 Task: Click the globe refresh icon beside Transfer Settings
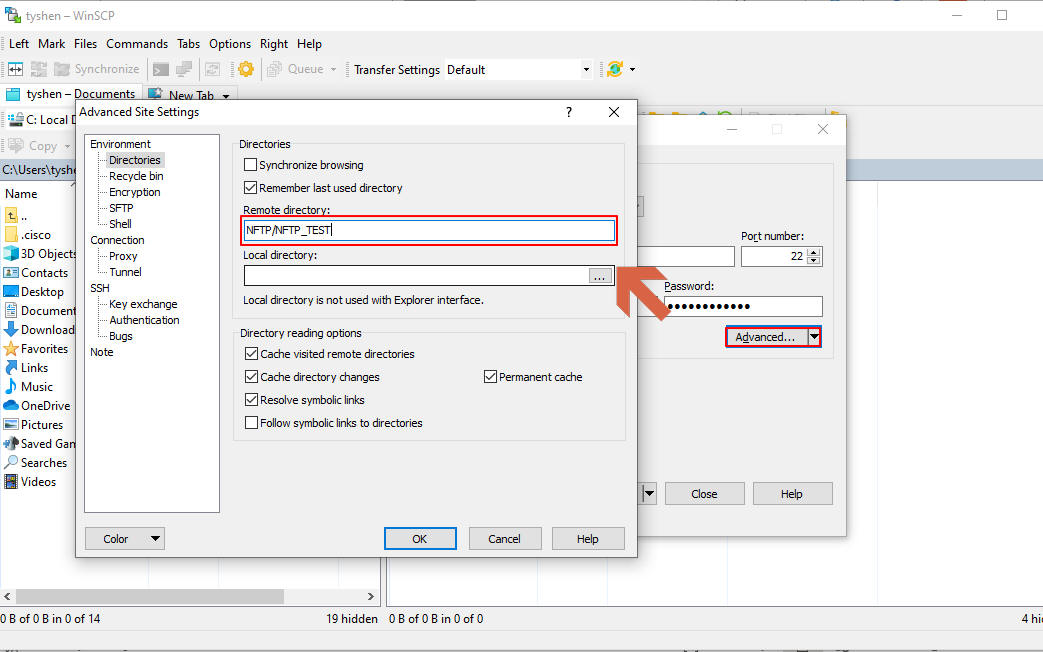point(615,69)
